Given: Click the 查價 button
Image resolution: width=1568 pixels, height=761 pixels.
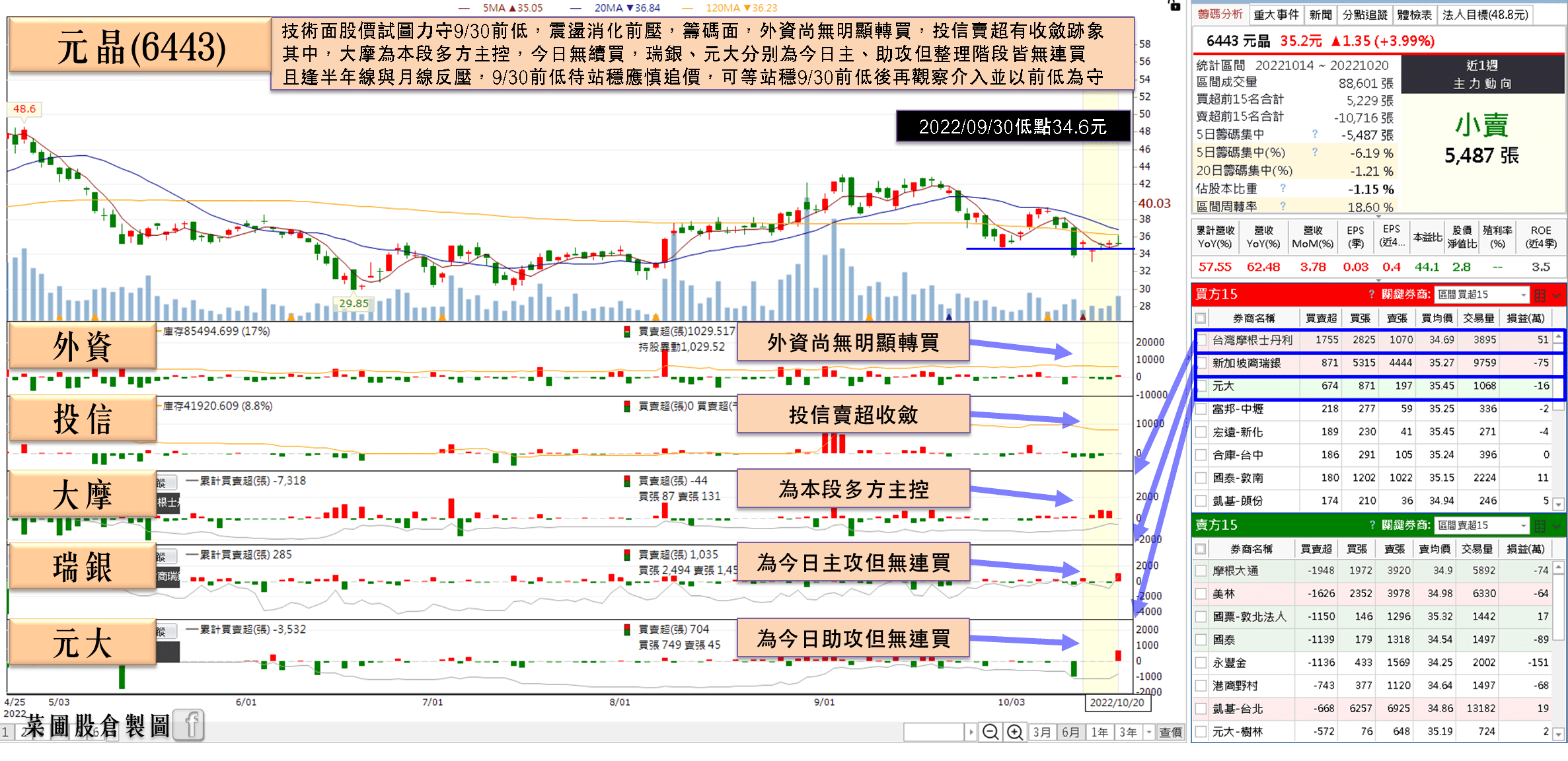Looking at the screenshot, I should coord(1170,732).
